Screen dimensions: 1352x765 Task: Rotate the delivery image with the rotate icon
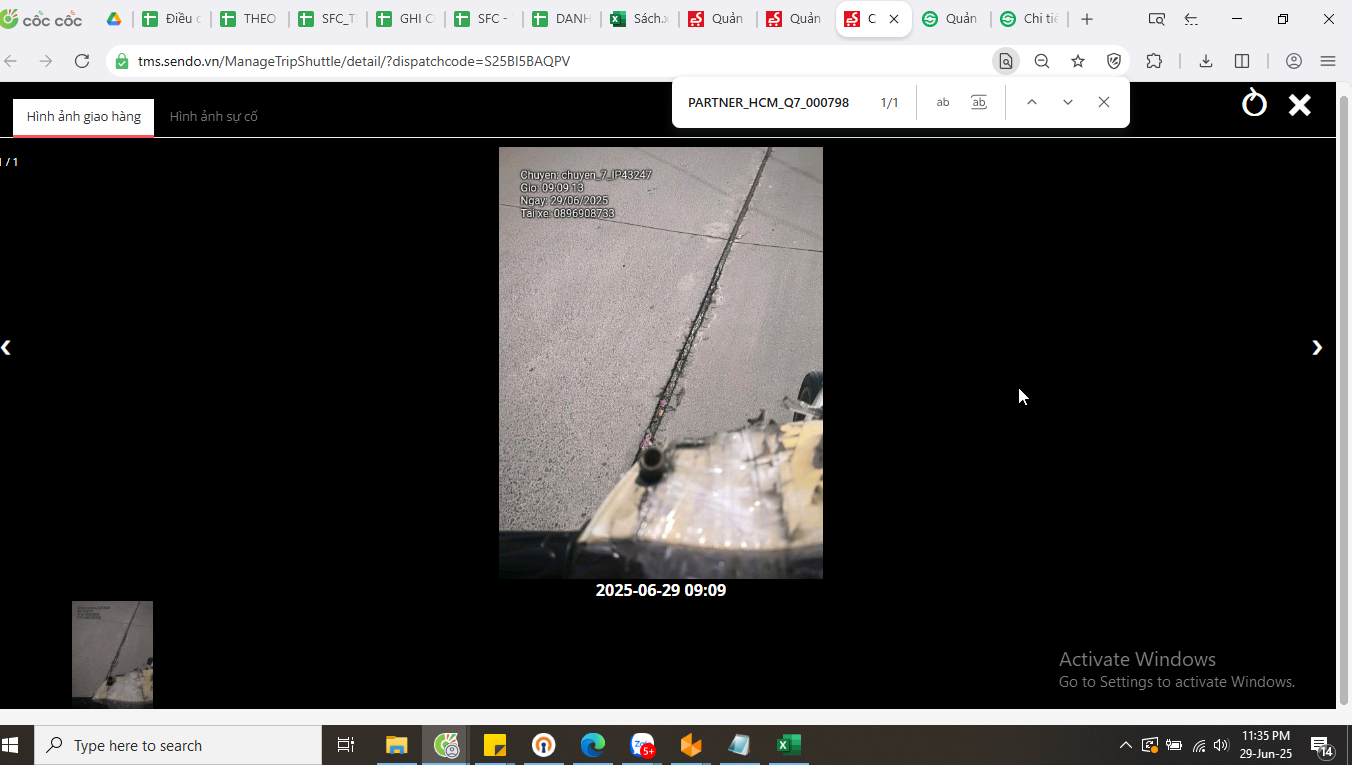pyautogui.click(x=1254, y=104)
